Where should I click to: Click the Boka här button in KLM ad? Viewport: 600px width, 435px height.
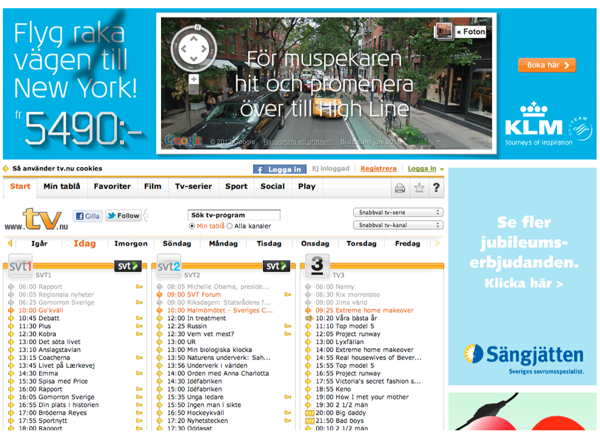pyautogui.click(x=547, y=65)
